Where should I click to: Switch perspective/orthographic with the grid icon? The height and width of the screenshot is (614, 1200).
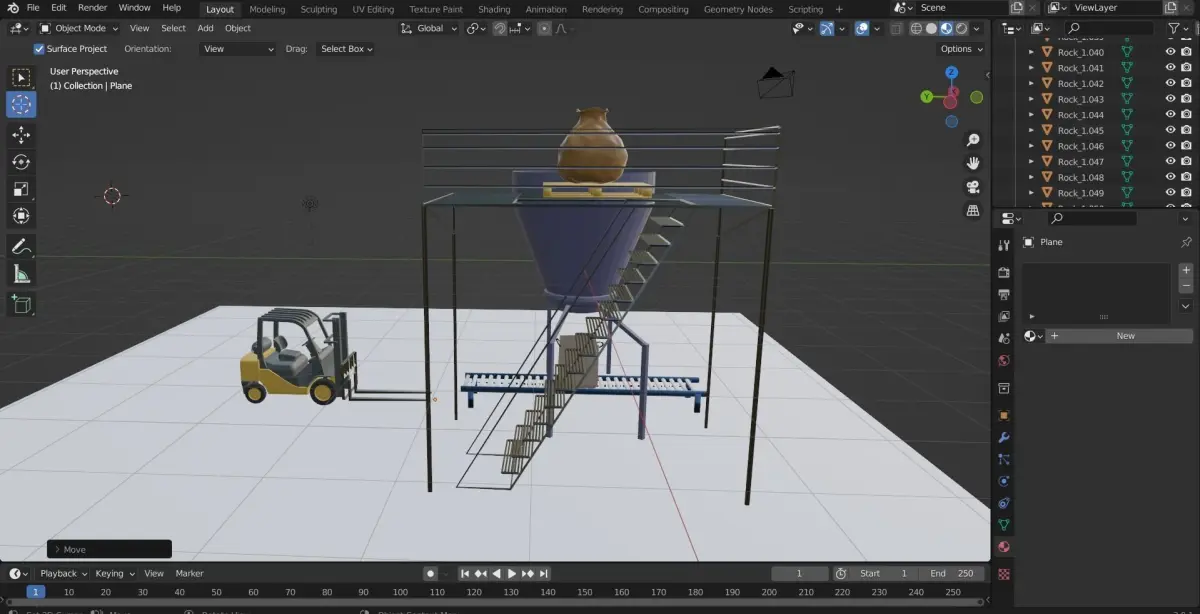[x=972, y=210]
